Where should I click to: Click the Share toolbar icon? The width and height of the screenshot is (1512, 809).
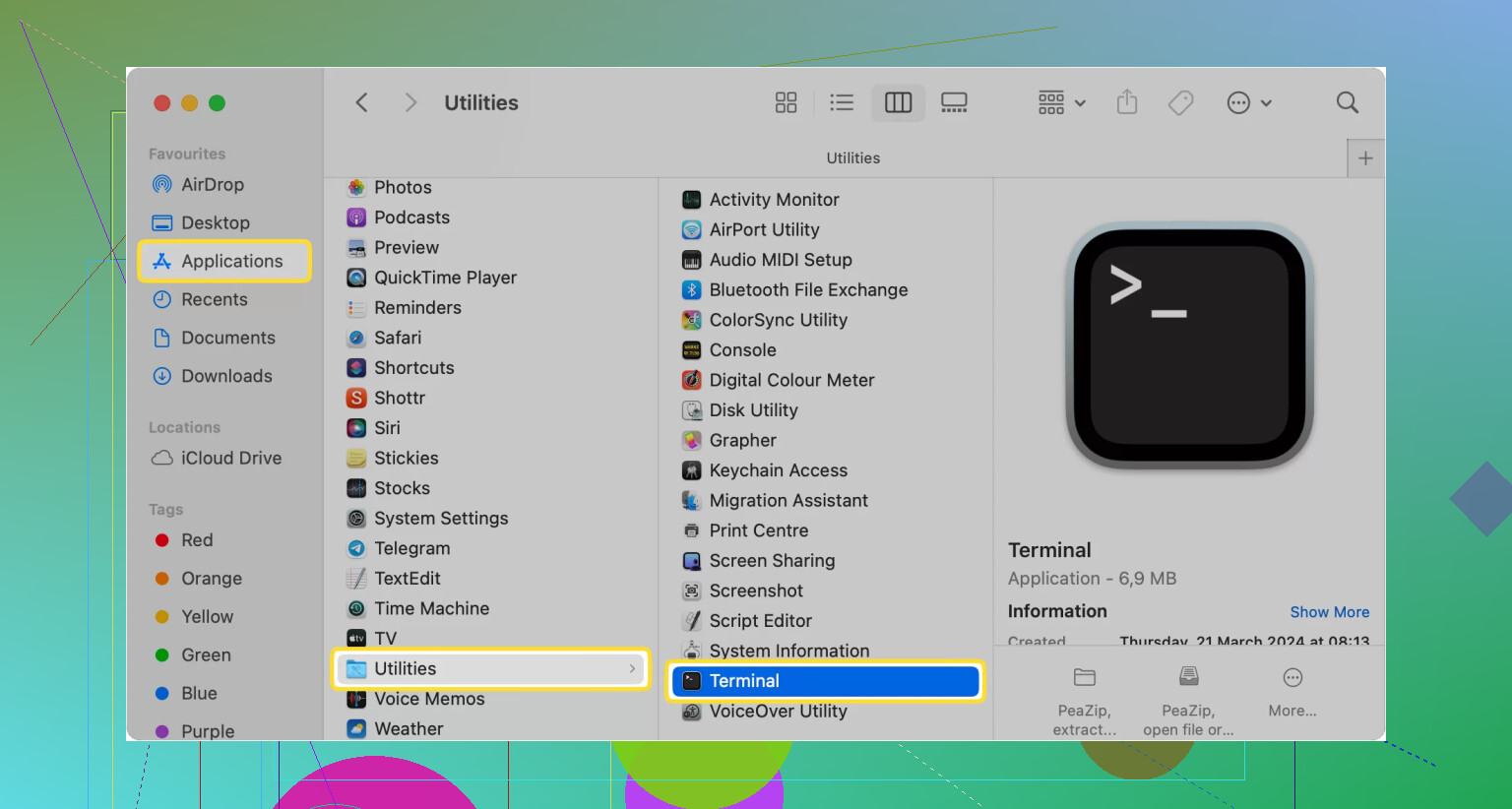point(1127,102)
